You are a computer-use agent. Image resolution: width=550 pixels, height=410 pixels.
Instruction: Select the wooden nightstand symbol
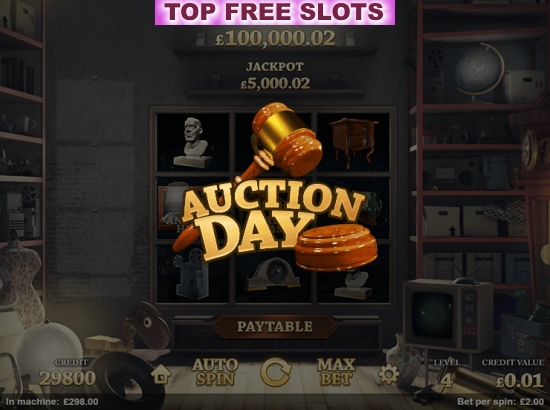tap(354, 142)
